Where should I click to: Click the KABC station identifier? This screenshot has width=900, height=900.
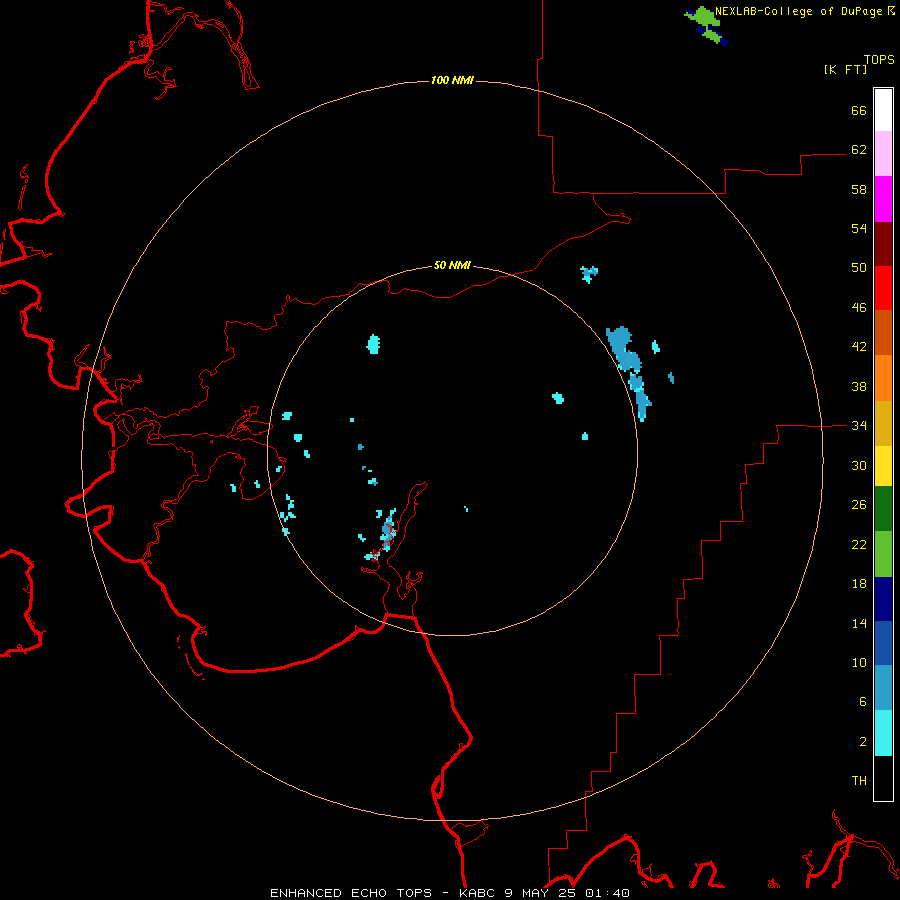(x=478, y=893)
